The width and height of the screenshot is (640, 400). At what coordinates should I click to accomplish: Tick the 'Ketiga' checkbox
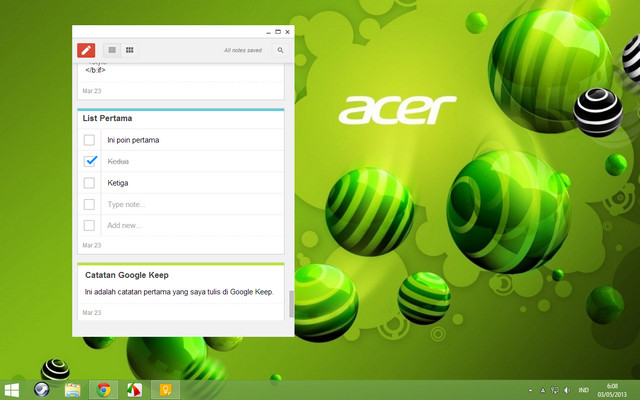click(89, 183)
